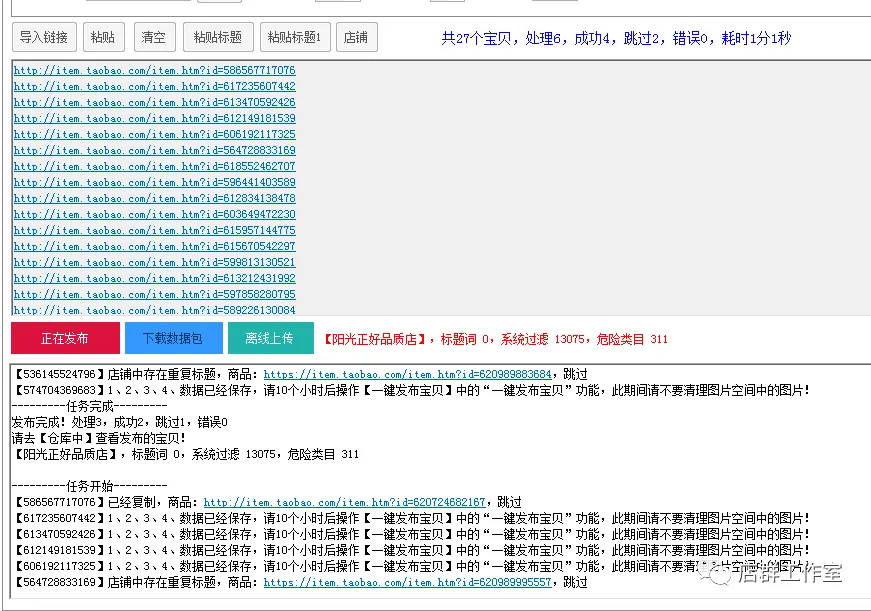Screen dimensions: 871x611
Task: Open the log link with id=620724682167
Action: click(345, 503)
